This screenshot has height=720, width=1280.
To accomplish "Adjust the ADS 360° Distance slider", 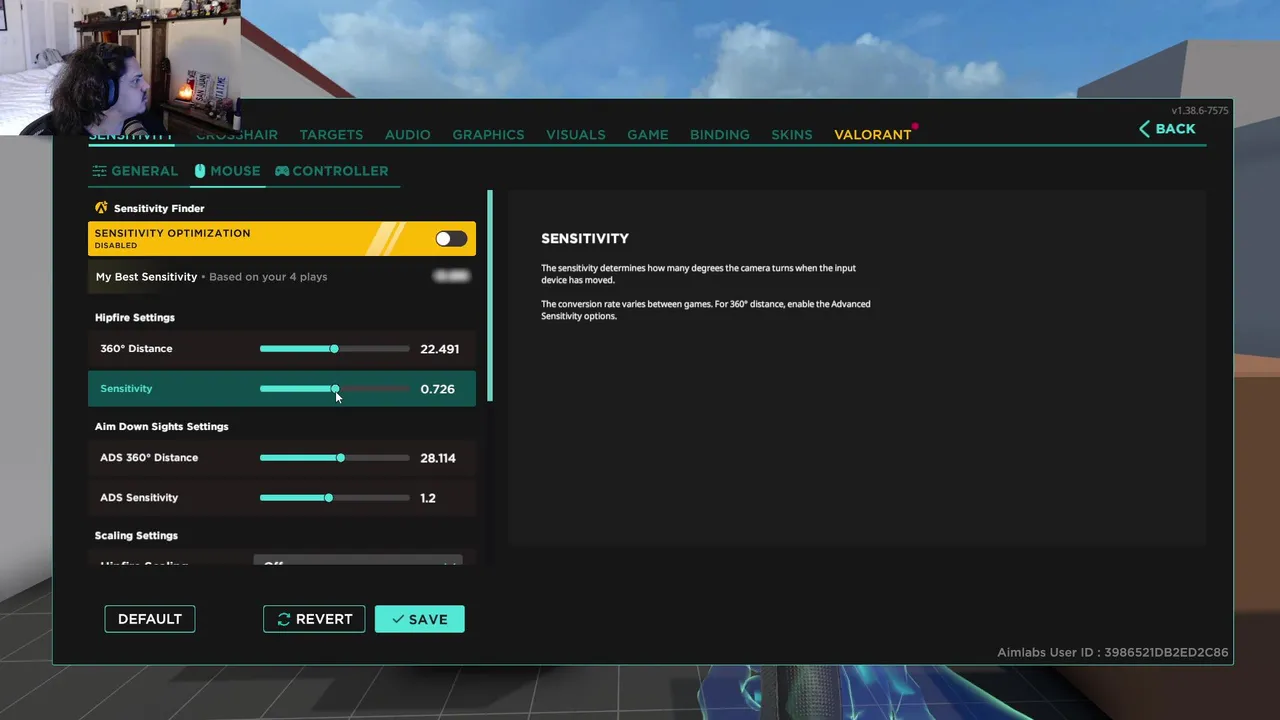I will click(x=335, y=458).
